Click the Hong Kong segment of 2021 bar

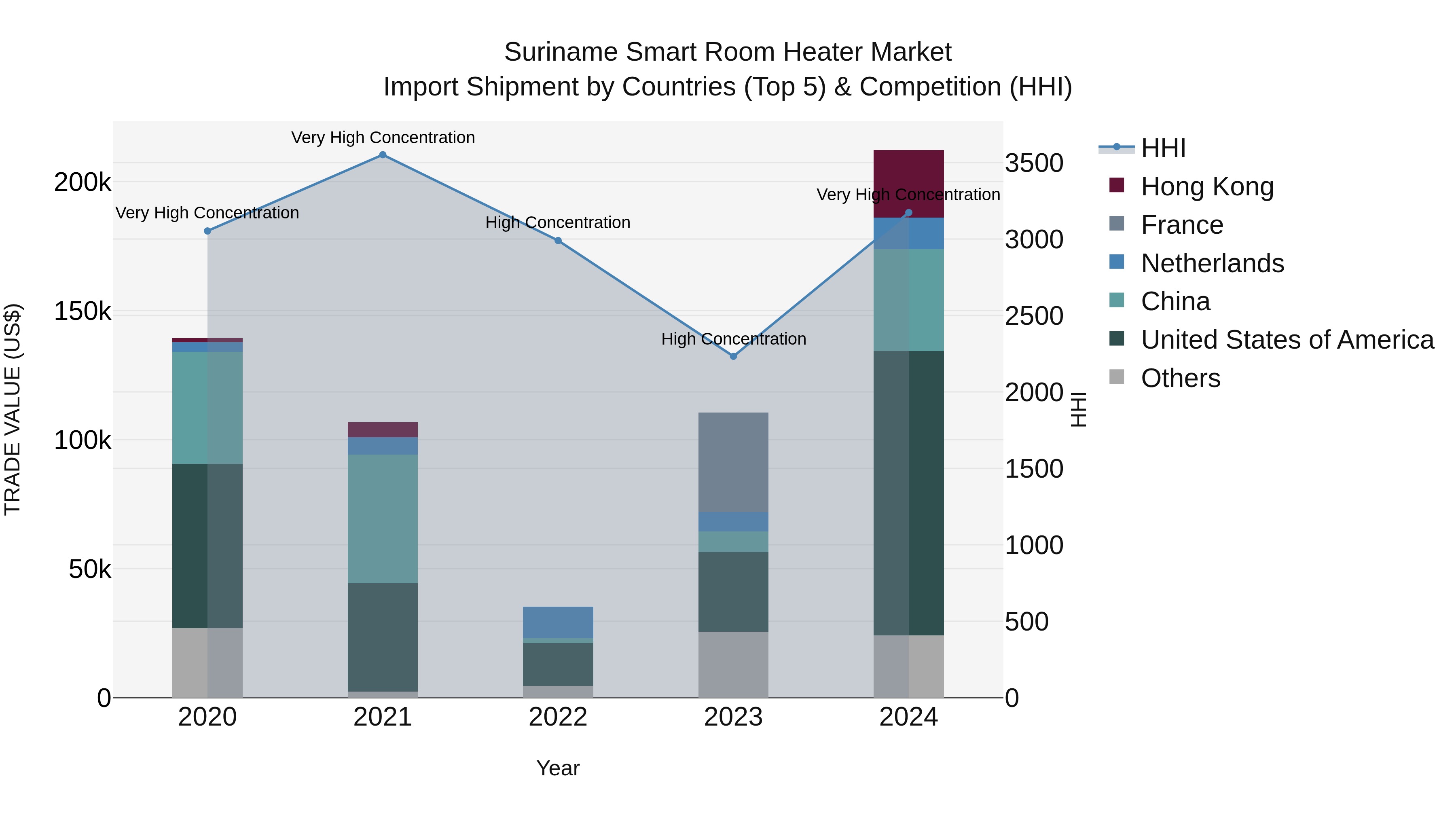pos(383,430)
